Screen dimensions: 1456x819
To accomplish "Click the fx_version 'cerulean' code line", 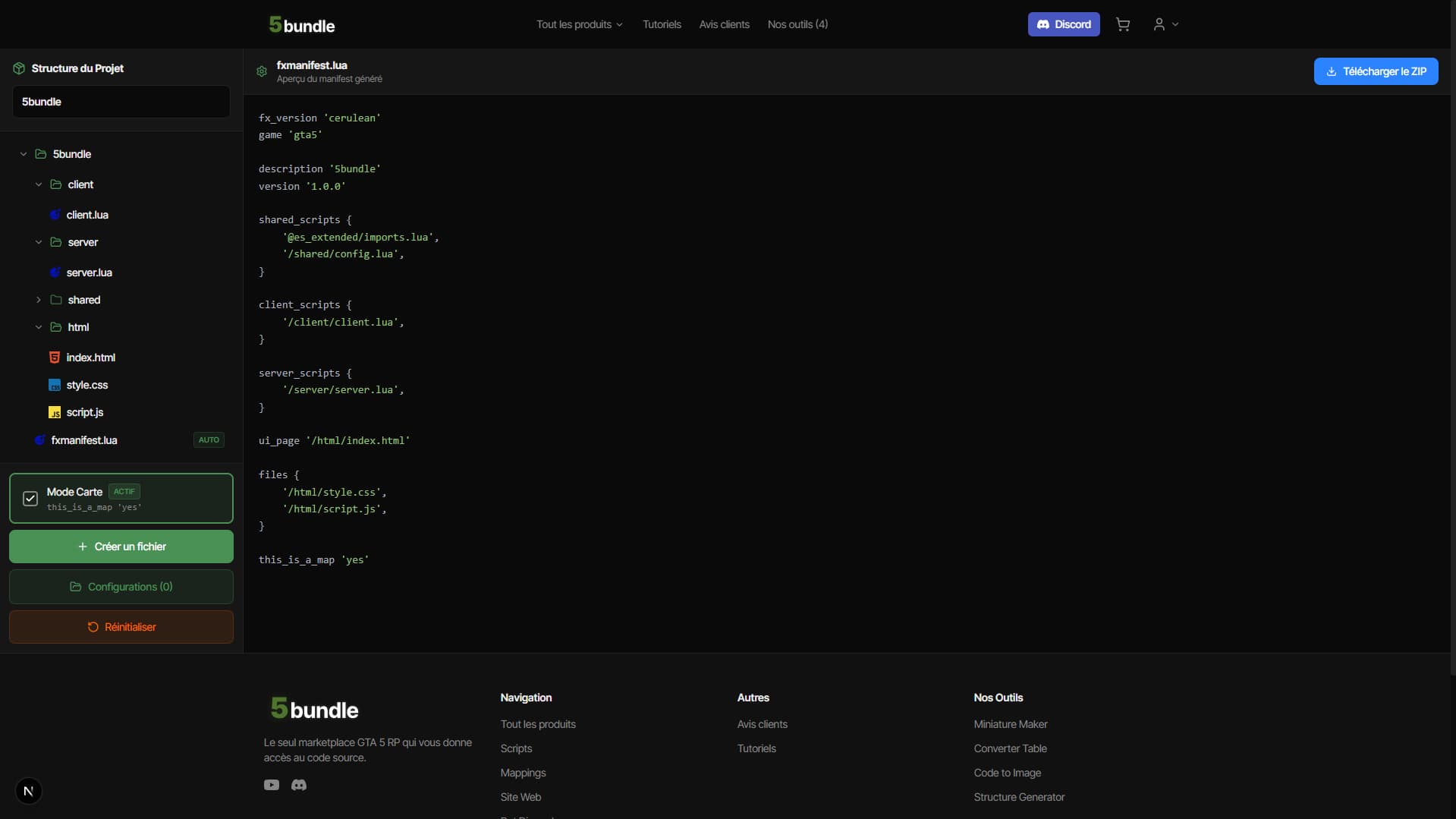I will (319, 118).
